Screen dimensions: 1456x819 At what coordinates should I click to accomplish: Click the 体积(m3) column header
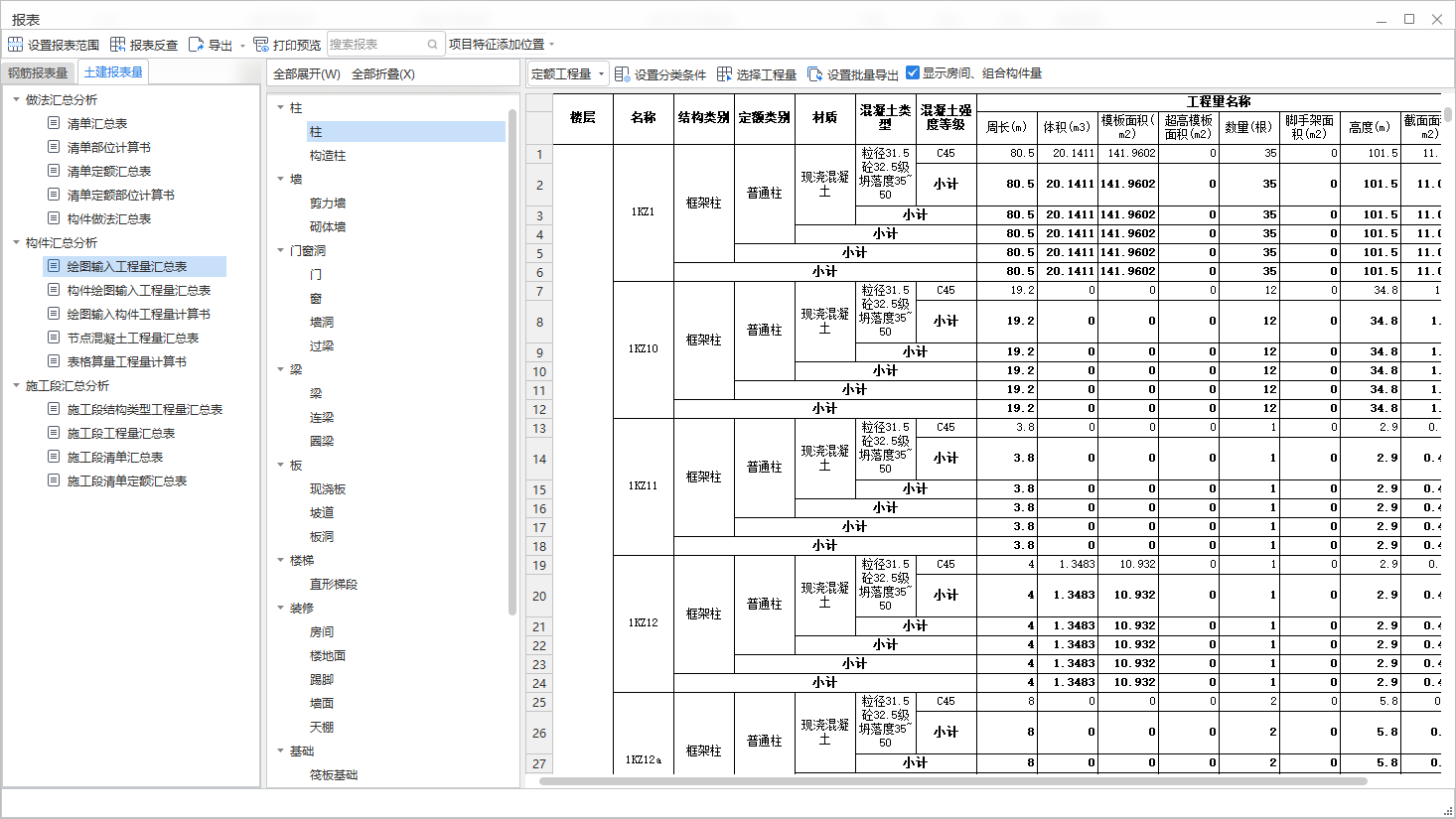[1068, 127]
